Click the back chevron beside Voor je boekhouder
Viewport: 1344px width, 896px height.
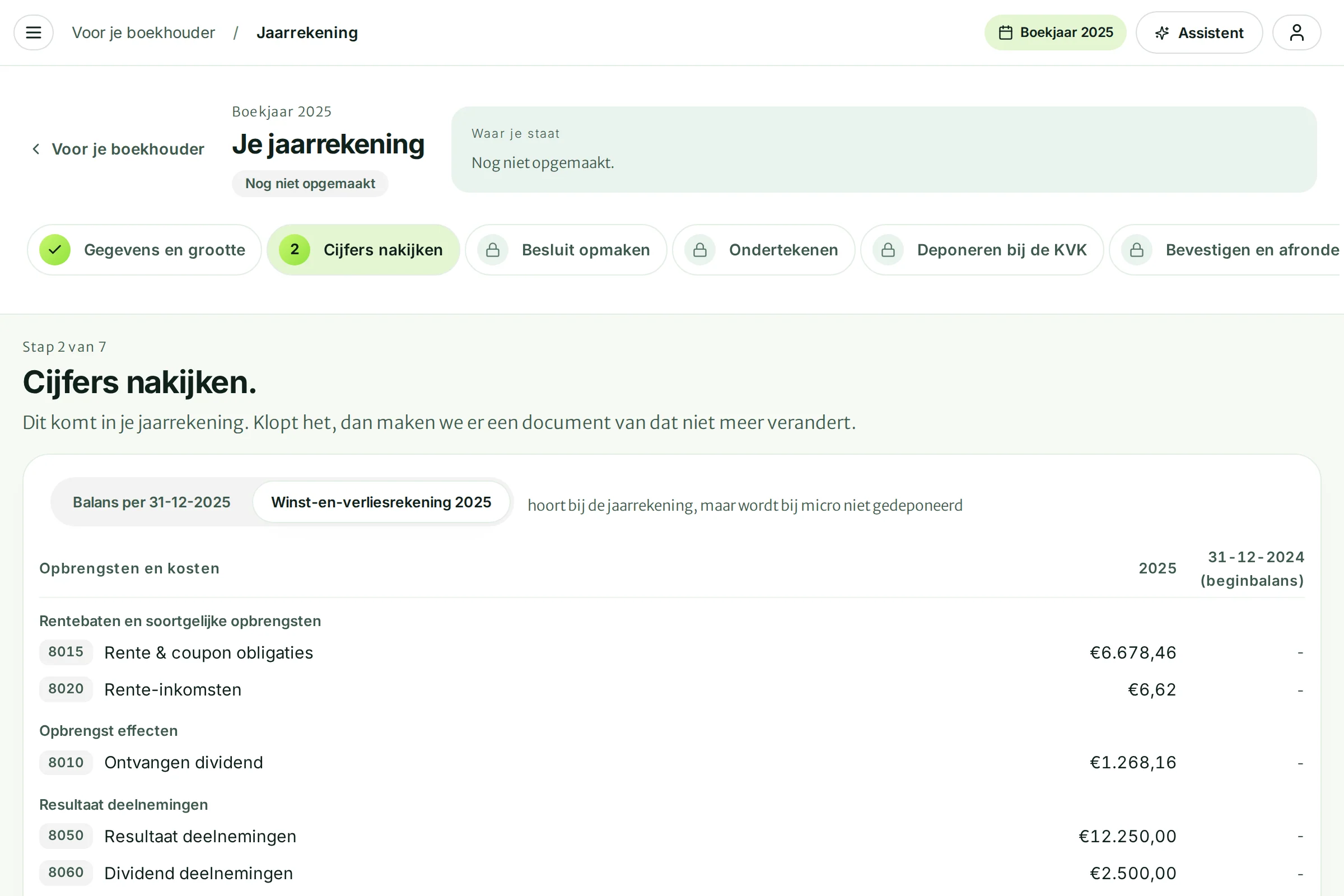pyautogui.click(x=36, y=149)
